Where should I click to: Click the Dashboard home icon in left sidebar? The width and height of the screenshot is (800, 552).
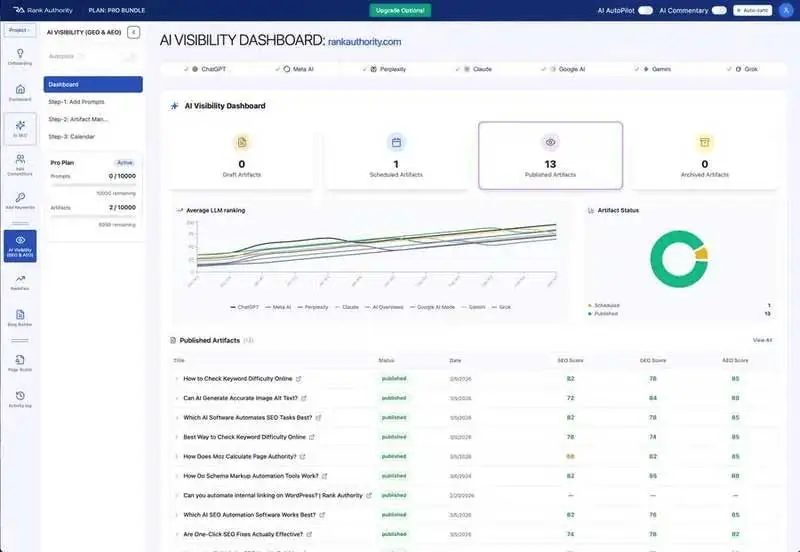tap(20, 89)
